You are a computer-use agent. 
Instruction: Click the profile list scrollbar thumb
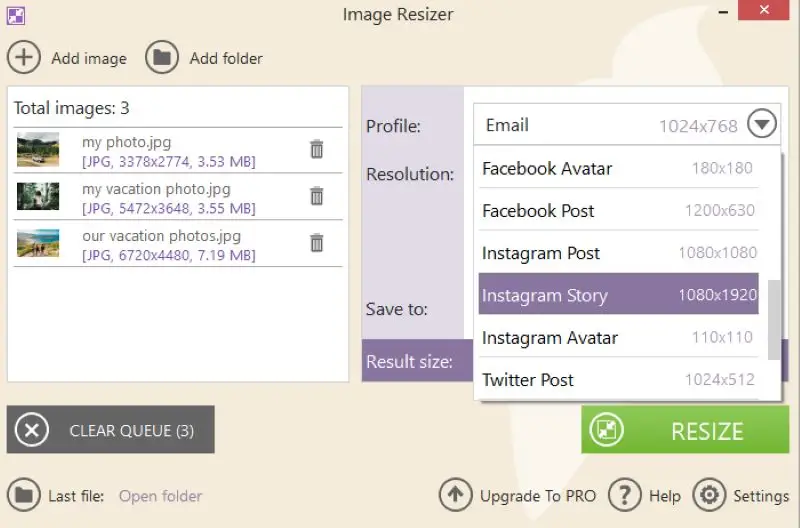[x=774, y=320]
